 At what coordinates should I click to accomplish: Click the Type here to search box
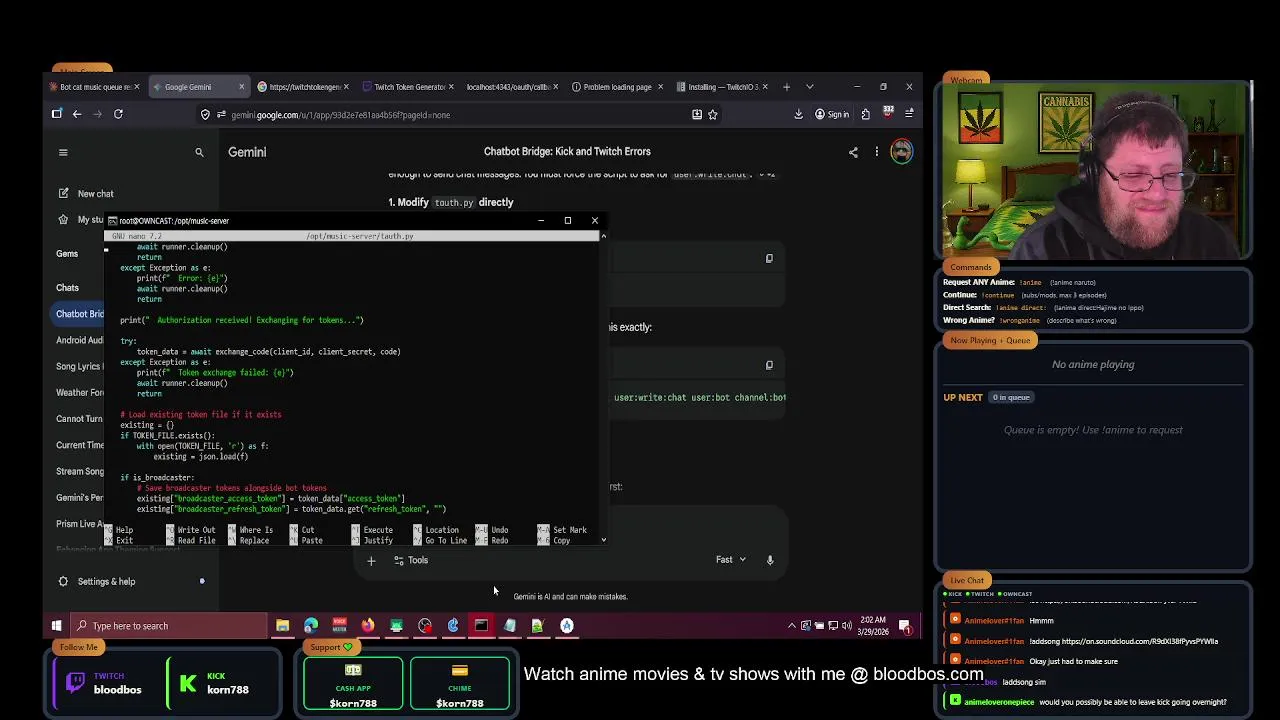click(x=168, y=626)
